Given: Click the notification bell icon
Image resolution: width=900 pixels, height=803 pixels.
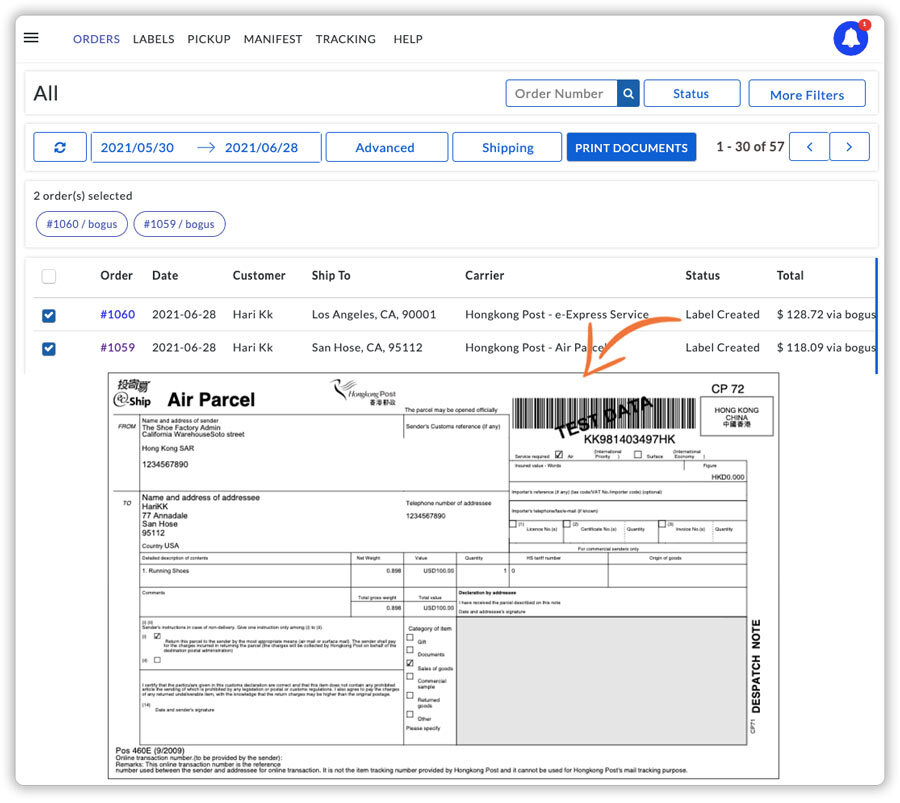Looking at the screenshot, I should 851,39.
